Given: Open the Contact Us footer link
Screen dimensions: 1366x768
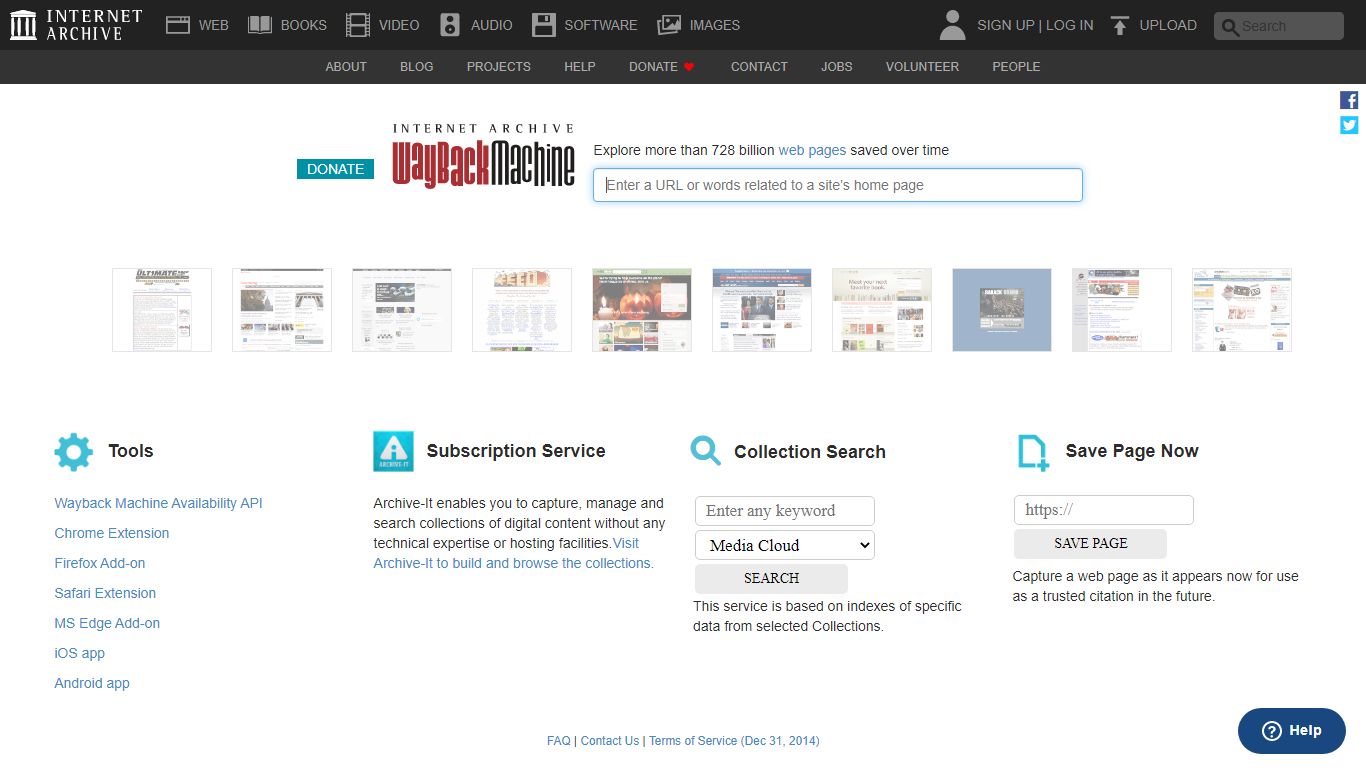Looking at the screenshot, I should pyautogui.click(x=609, y=741).
